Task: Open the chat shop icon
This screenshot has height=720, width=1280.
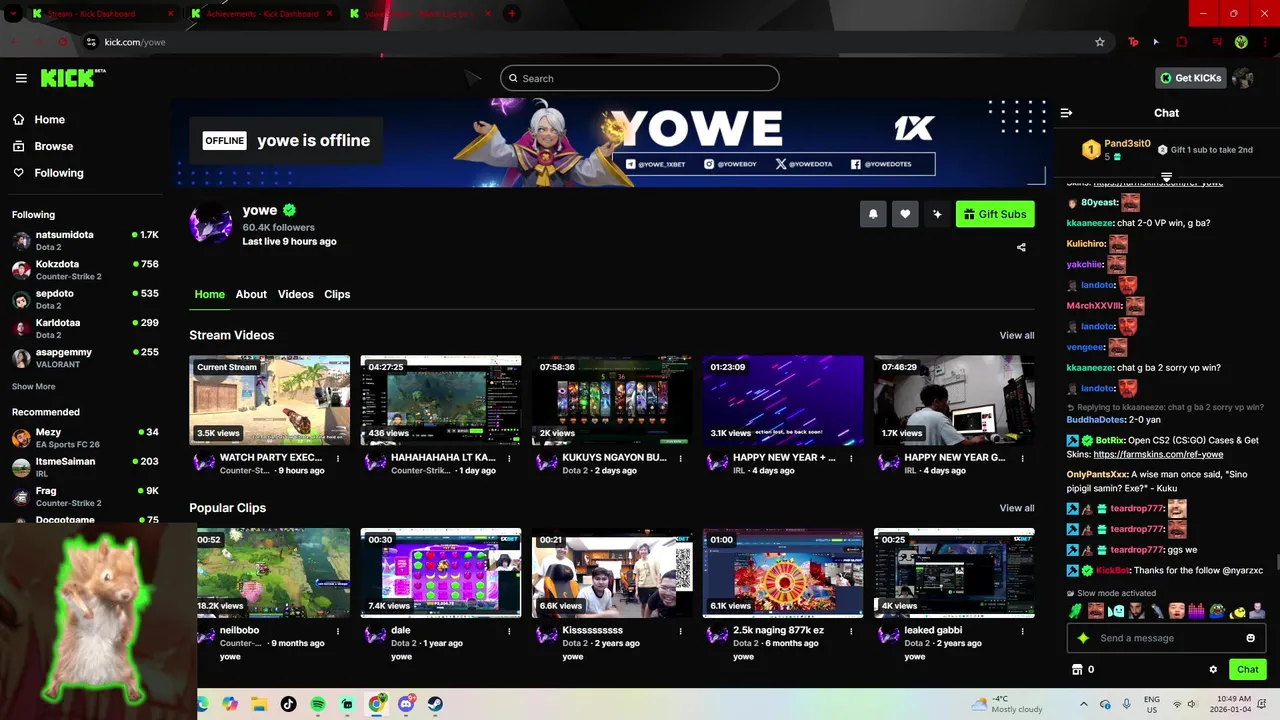Action: (1077, 669)
